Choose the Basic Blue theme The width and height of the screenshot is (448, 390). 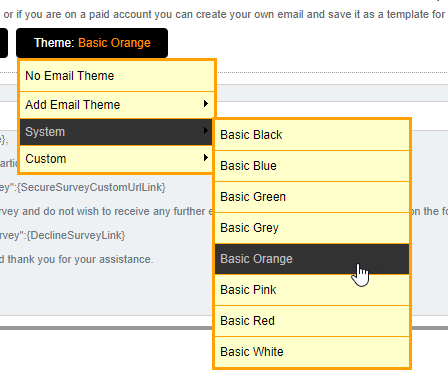pyautogui.click(x=312, y=166)
